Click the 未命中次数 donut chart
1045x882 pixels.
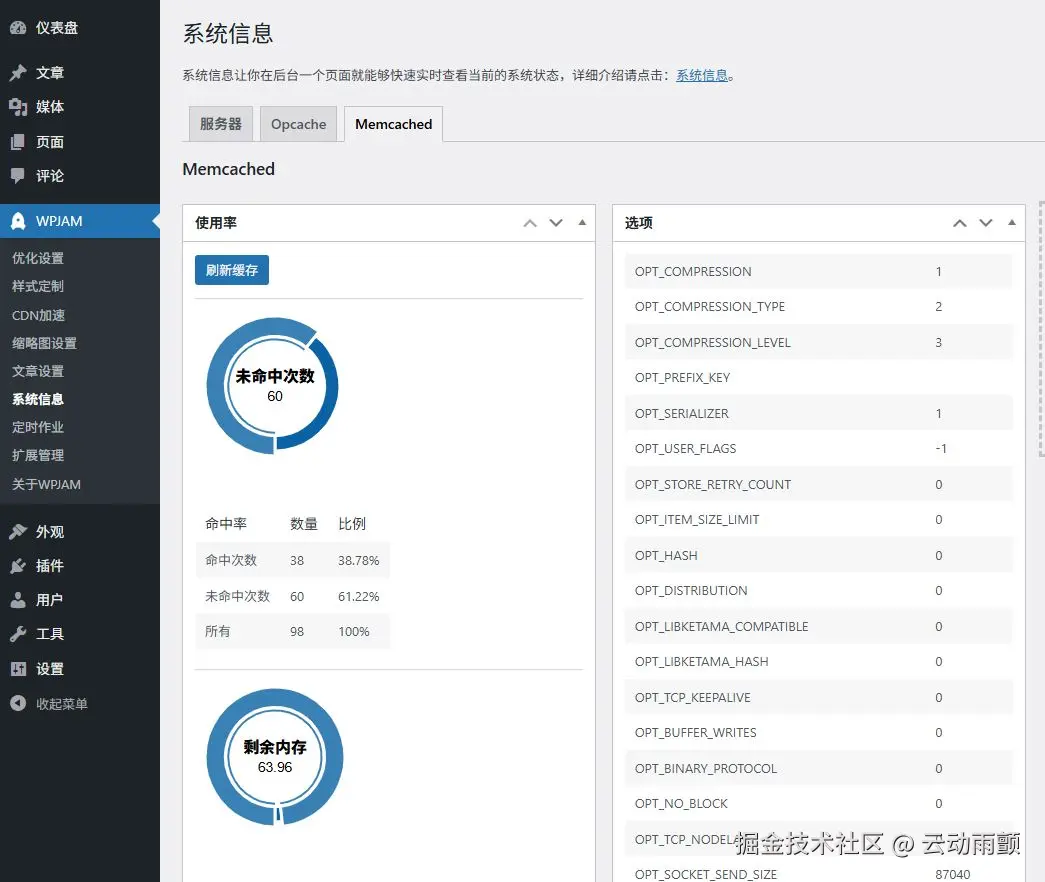click(x=273, y=385)
